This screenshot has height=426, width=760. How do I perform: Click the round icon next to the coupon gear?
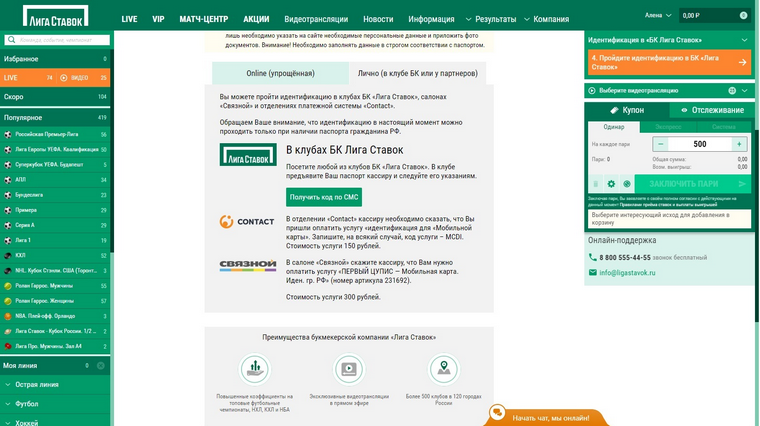pyautogui.click(x=627, y=184)
